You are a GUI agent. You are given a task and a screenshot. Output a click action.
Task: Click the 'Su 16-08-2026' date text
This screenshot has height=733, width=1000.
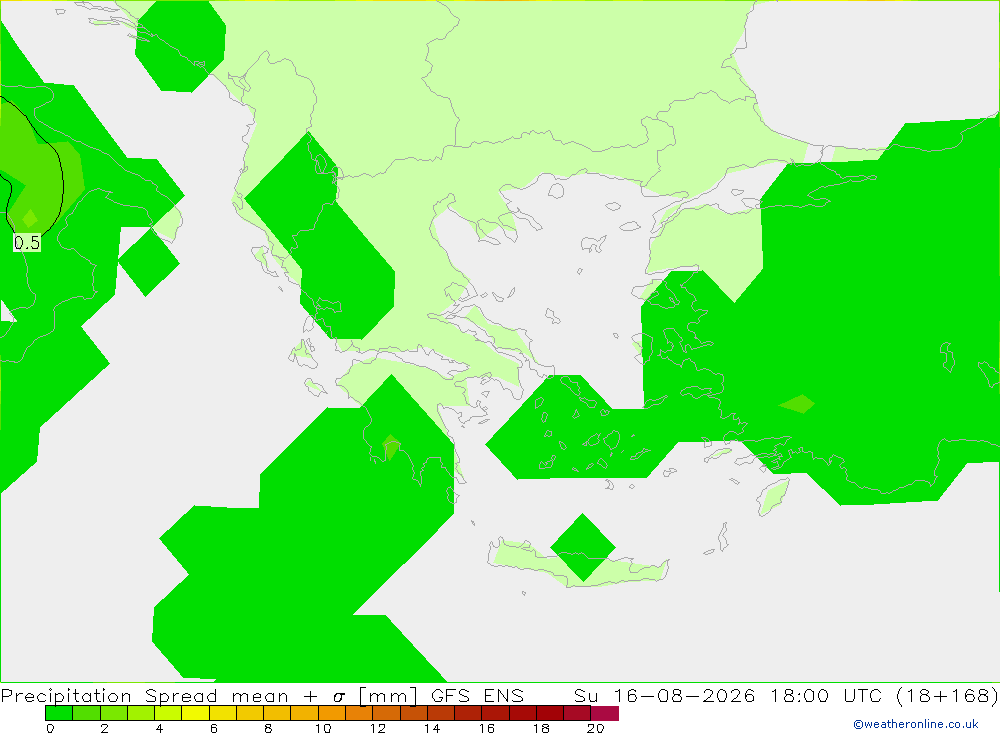pos(664,695)
